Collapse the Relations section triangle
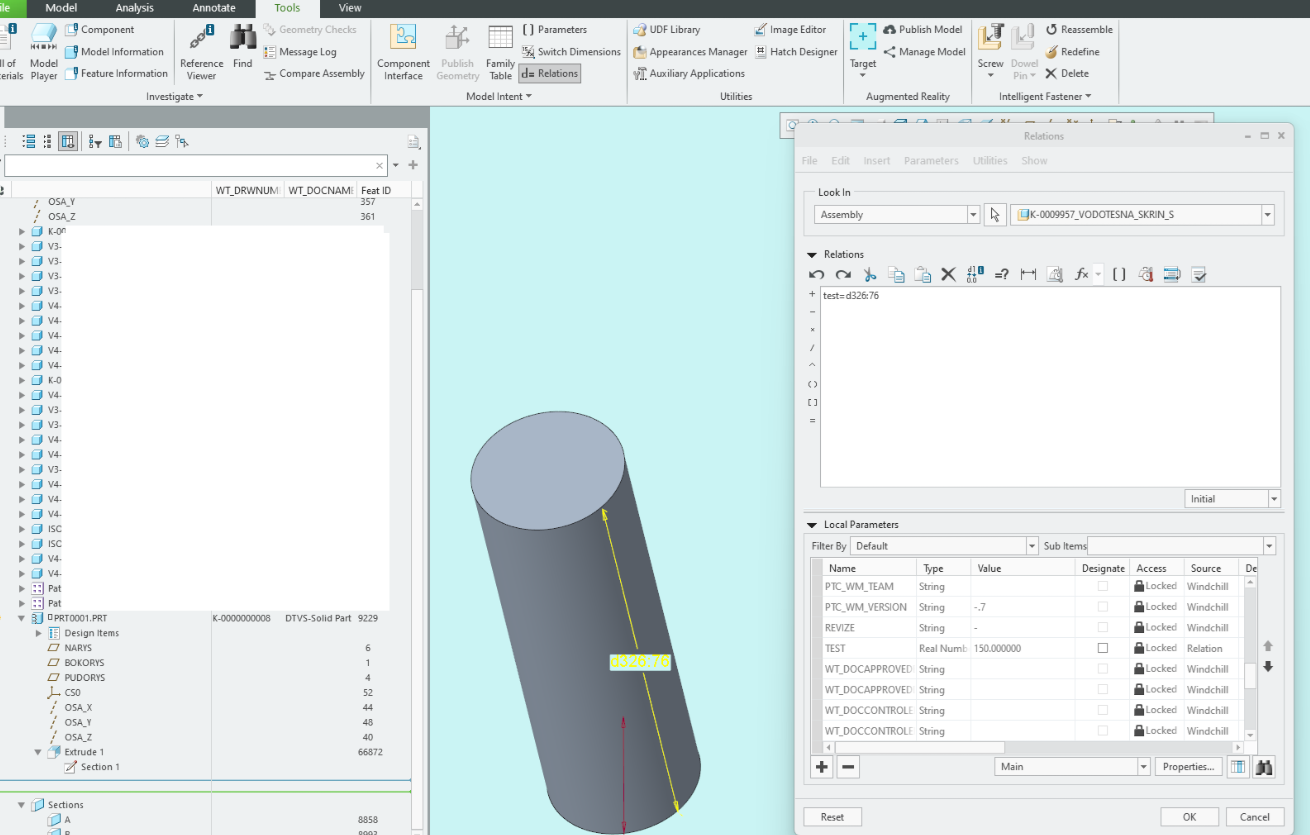This screenshot has height=835, width=1310. click(811, 255)
